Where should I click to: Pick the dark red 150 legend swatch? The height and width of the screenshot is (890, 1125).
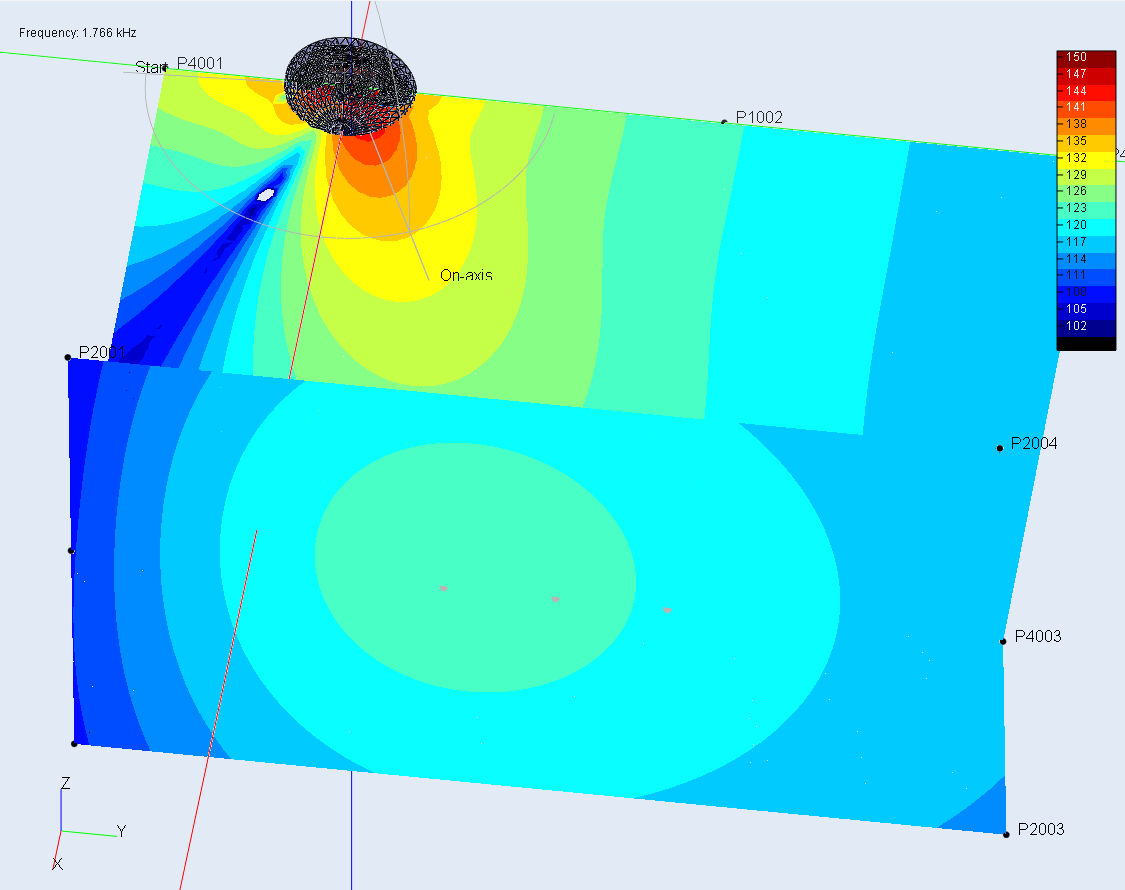click(x=1086, y=58)
